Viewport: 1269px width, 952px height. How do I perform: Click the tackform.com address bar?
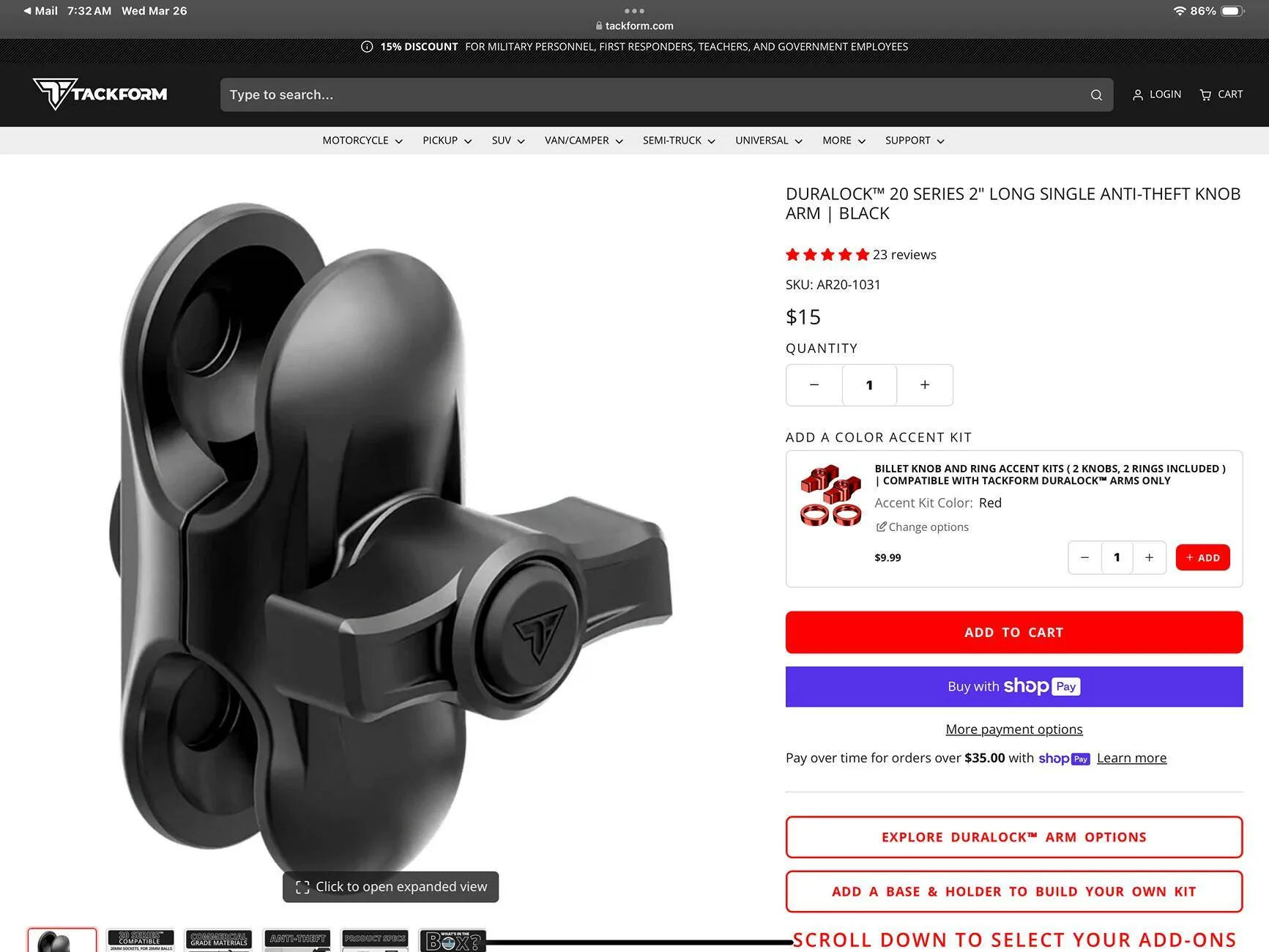coord(634,26)
